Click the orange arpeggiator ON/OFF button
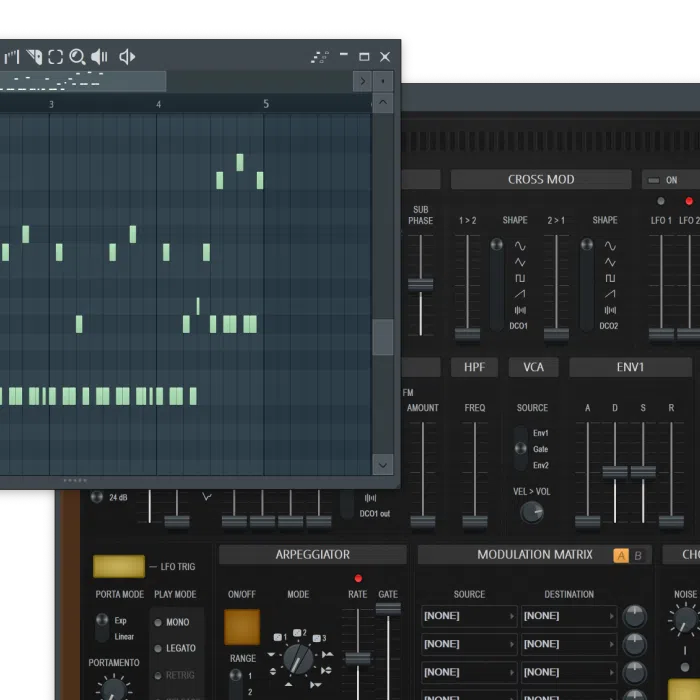700x700 pixels. pos(242,627)
